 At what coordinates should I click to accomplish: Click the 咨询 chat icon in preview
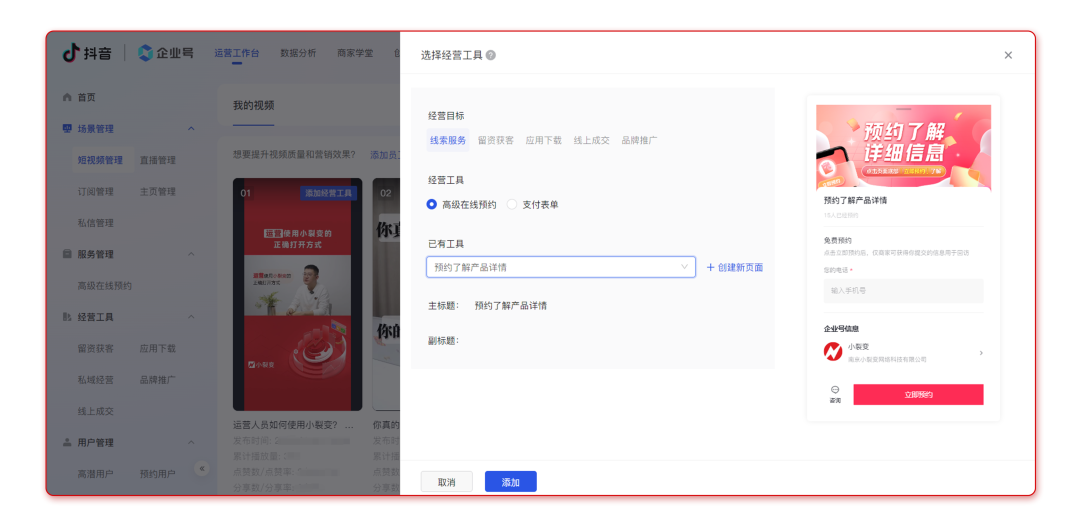834,390
